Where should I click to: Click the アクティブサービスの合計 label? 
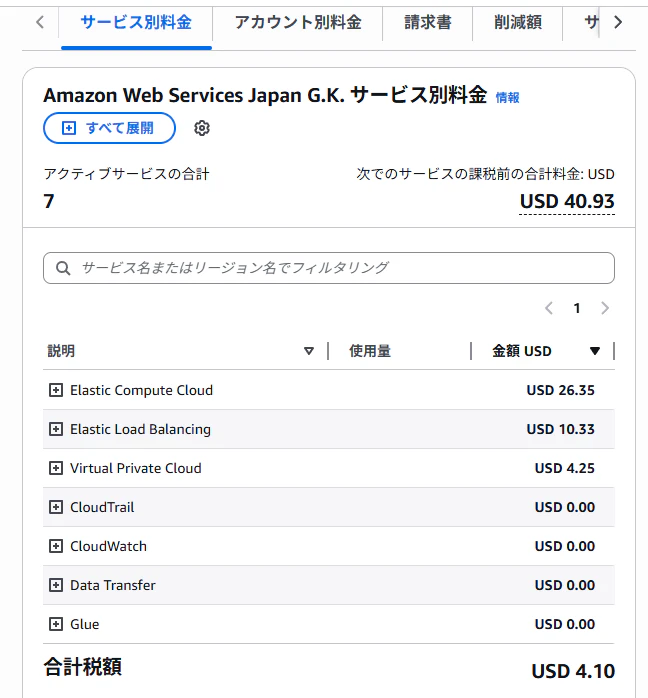[x=126, y=174]
